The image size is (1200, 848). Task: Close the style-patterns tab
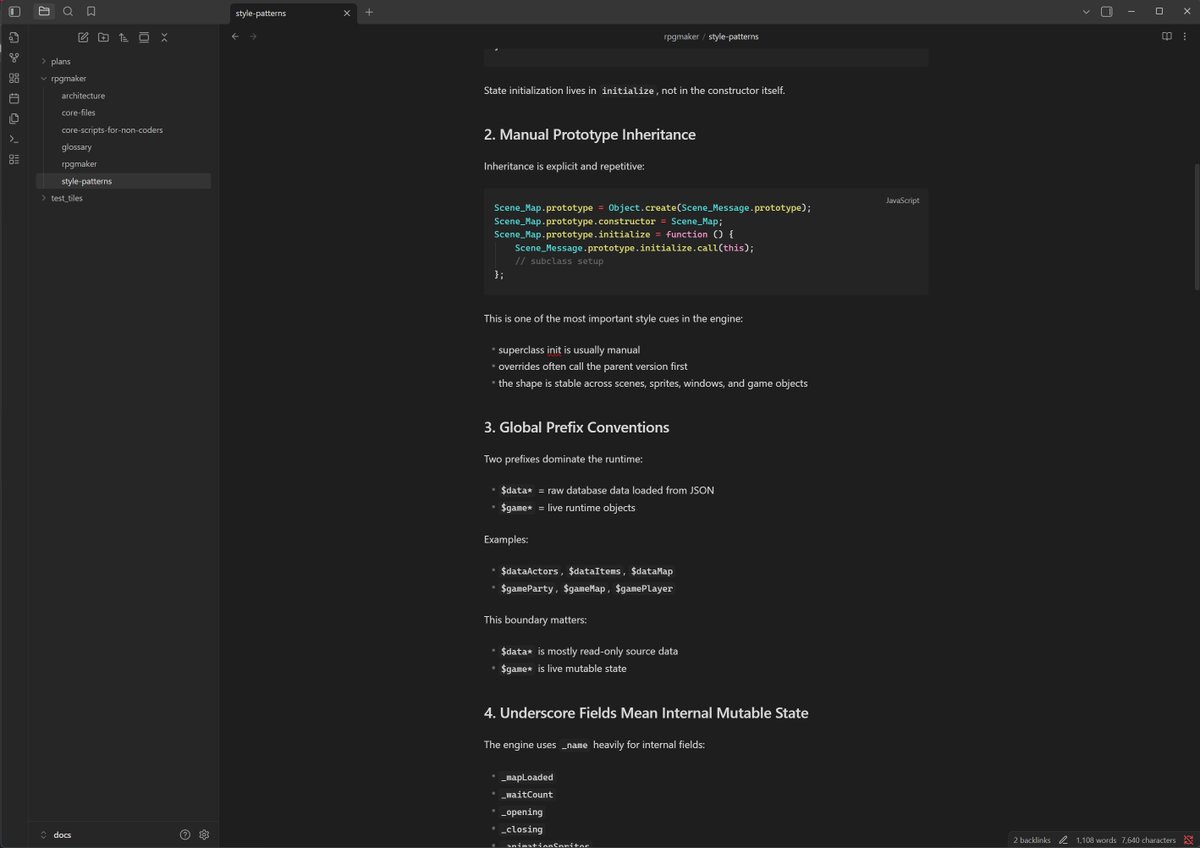(346, 13)
